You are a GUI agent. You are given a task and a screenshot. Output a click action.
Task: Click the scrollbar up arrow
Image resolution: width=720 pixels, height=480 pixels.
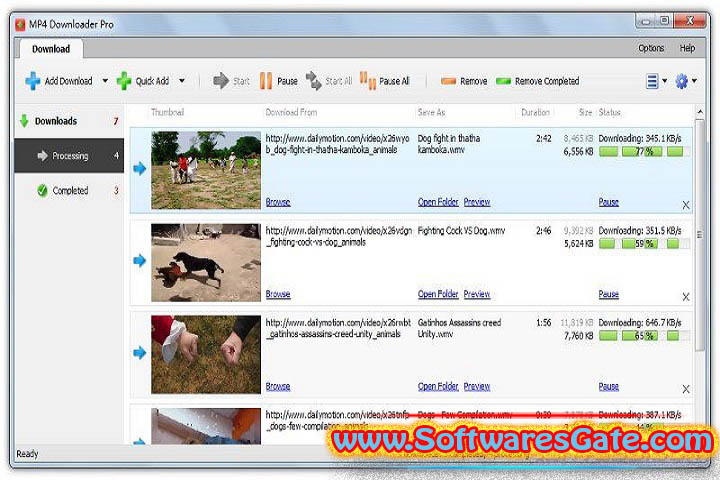699,112
